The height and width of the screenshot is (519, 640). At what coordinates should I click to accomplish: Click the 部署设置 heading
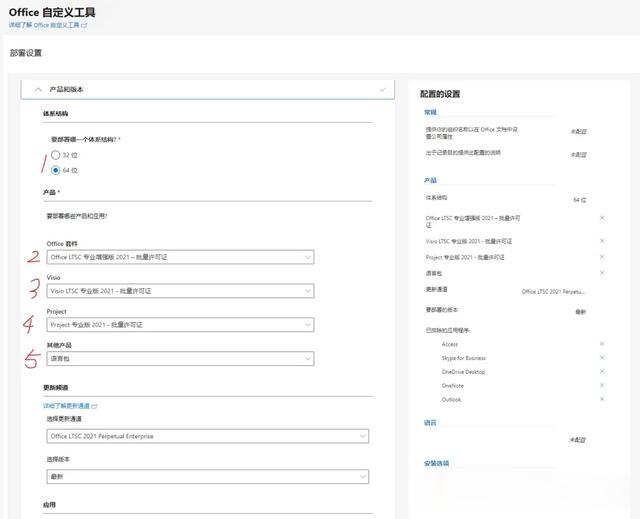pos(26,53)
